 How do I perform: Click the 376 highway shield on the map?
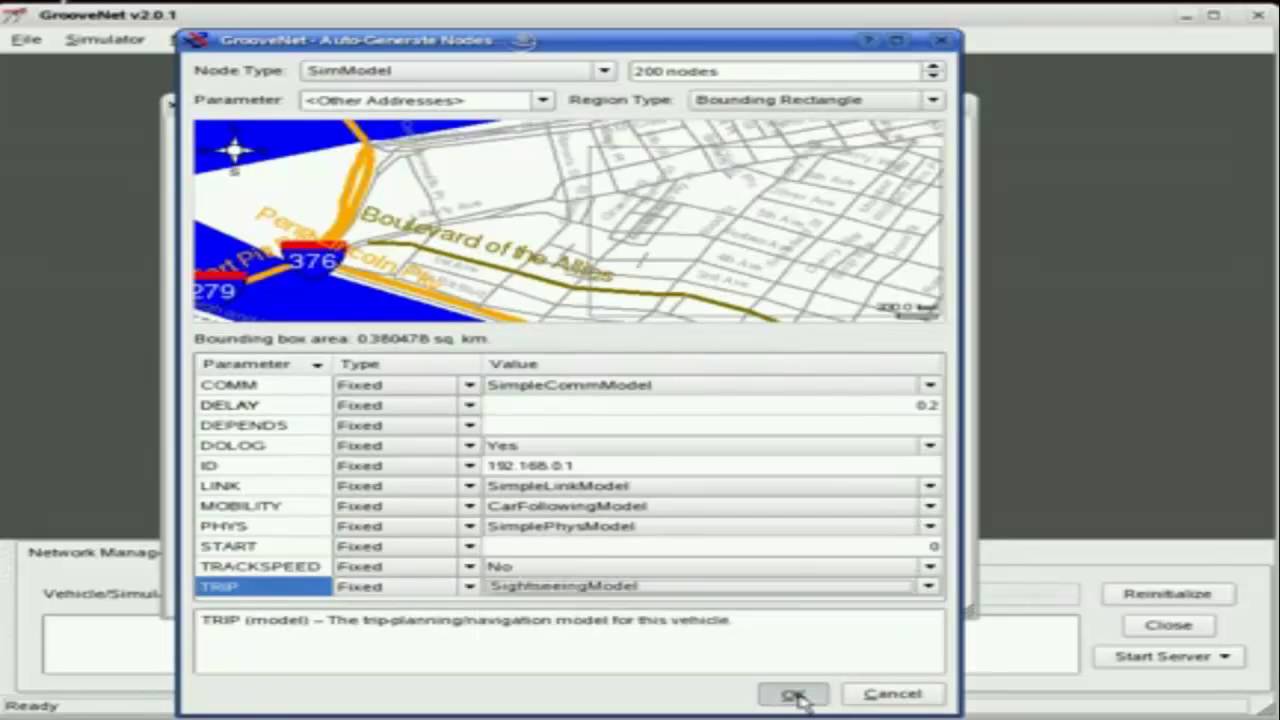pos(312,259)
